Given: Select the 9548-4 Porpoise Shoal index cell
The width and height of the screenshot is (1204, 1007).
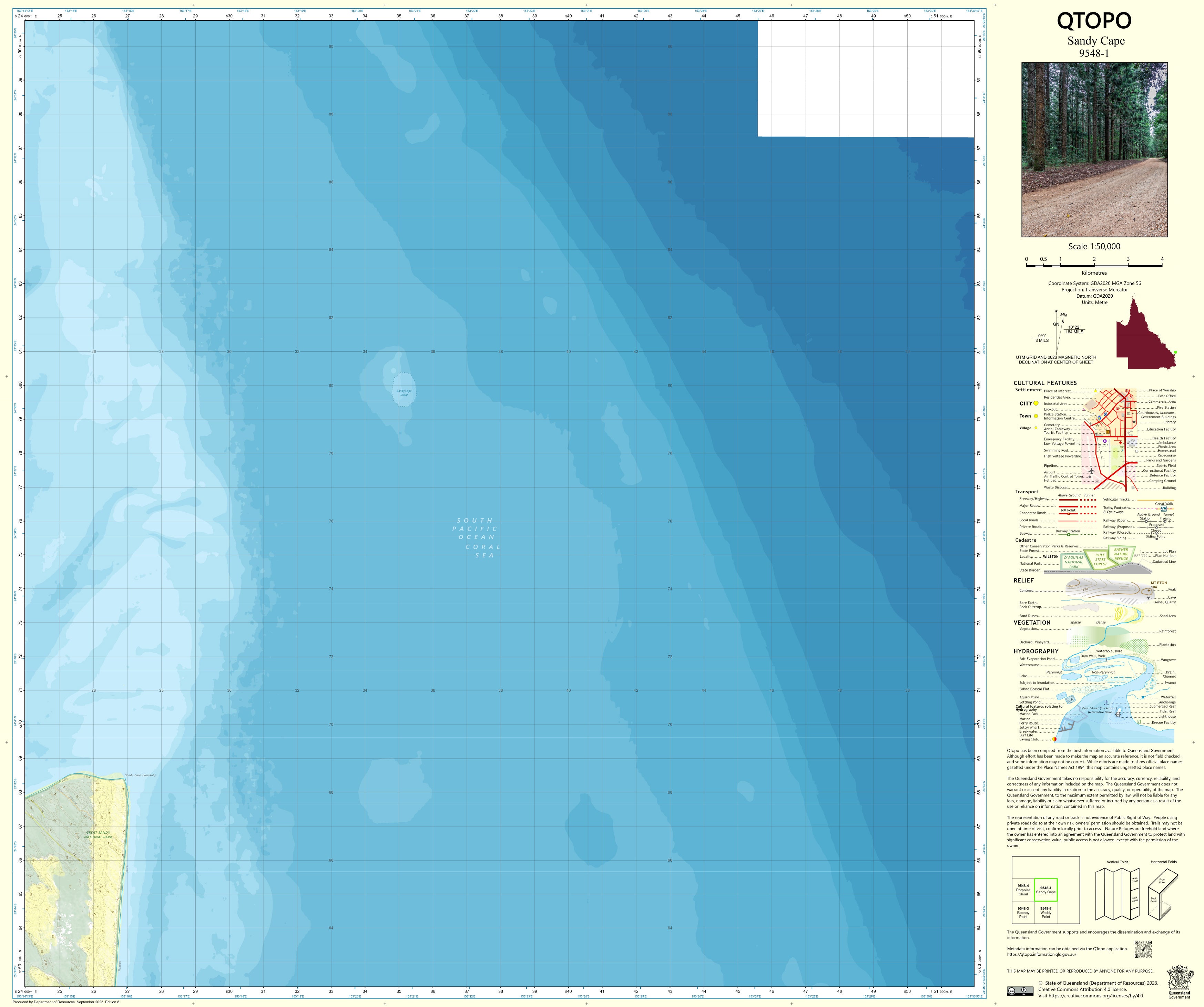Looking at the screenshot, I should 1023,890.
